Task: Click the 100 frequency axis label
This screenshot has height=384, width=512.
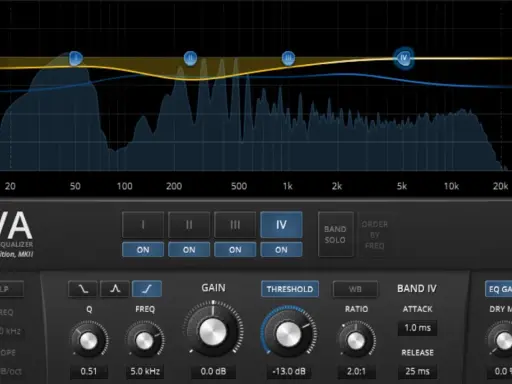Action: [x=124, y=186]
